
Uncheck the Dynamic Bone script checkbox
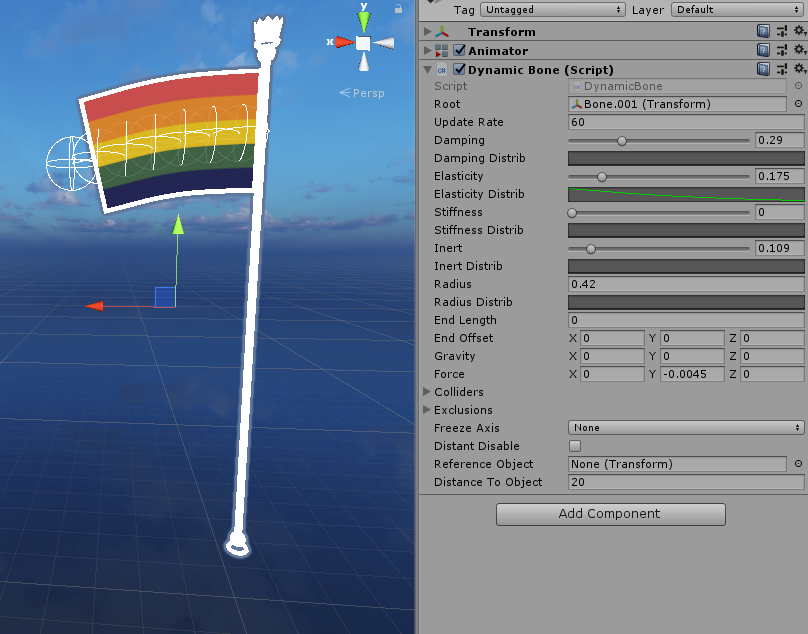pyautogui.click(x=459, y=70)
